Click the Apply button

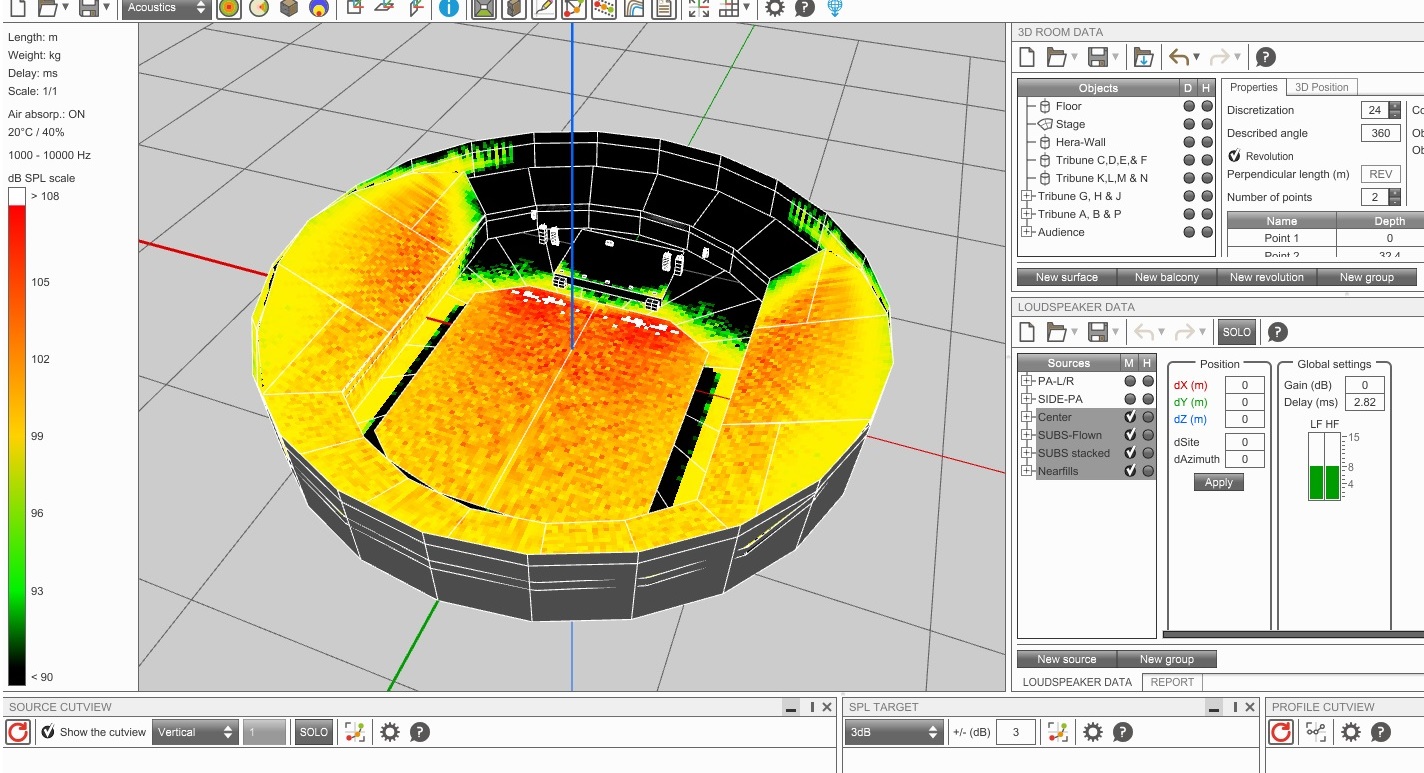(x=1218, y=482)
